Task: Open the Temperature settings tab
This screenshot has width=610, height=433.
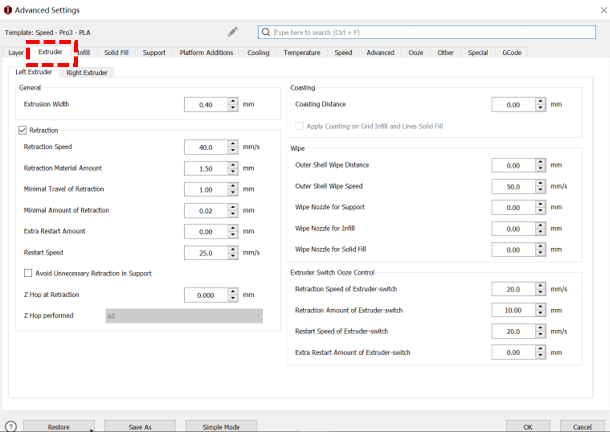Action: coord(301,52)
